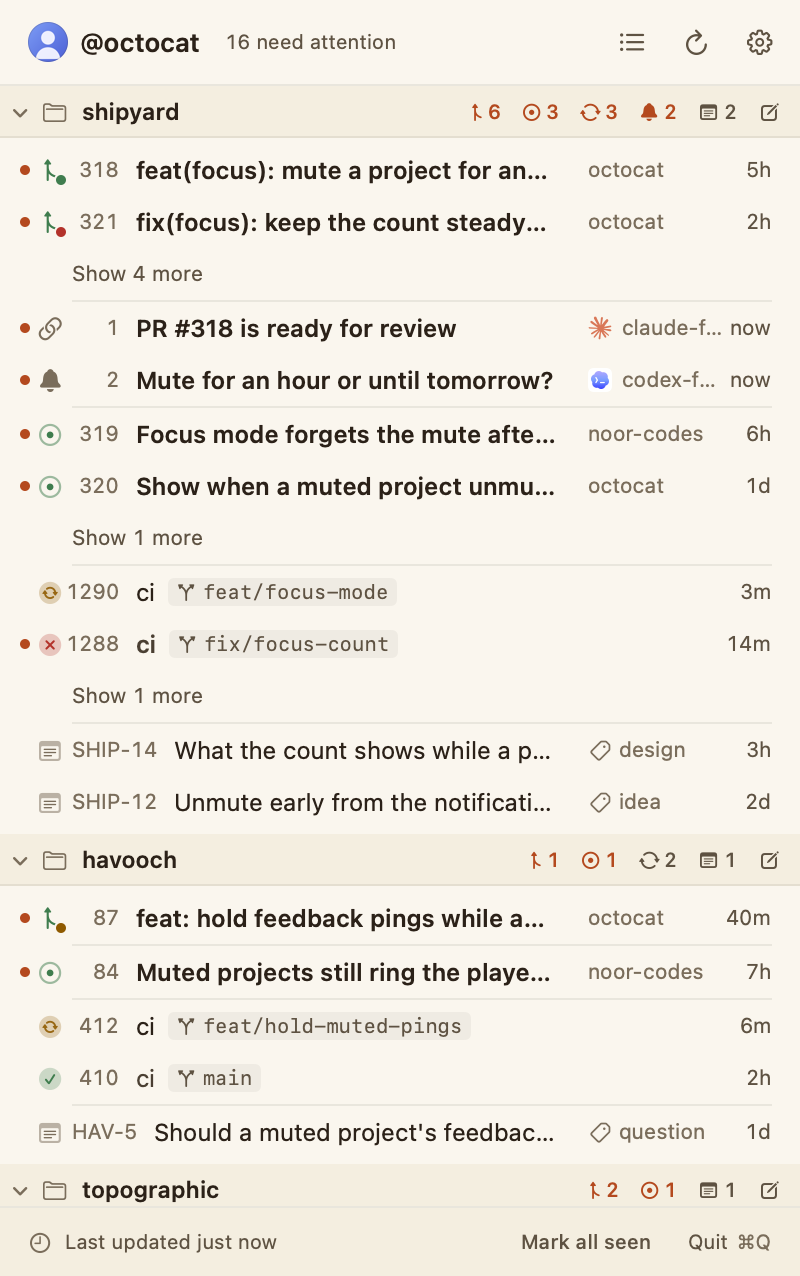Click the link icon on PR #318 notification
The image size is (800, 1276).
point(50,328)
